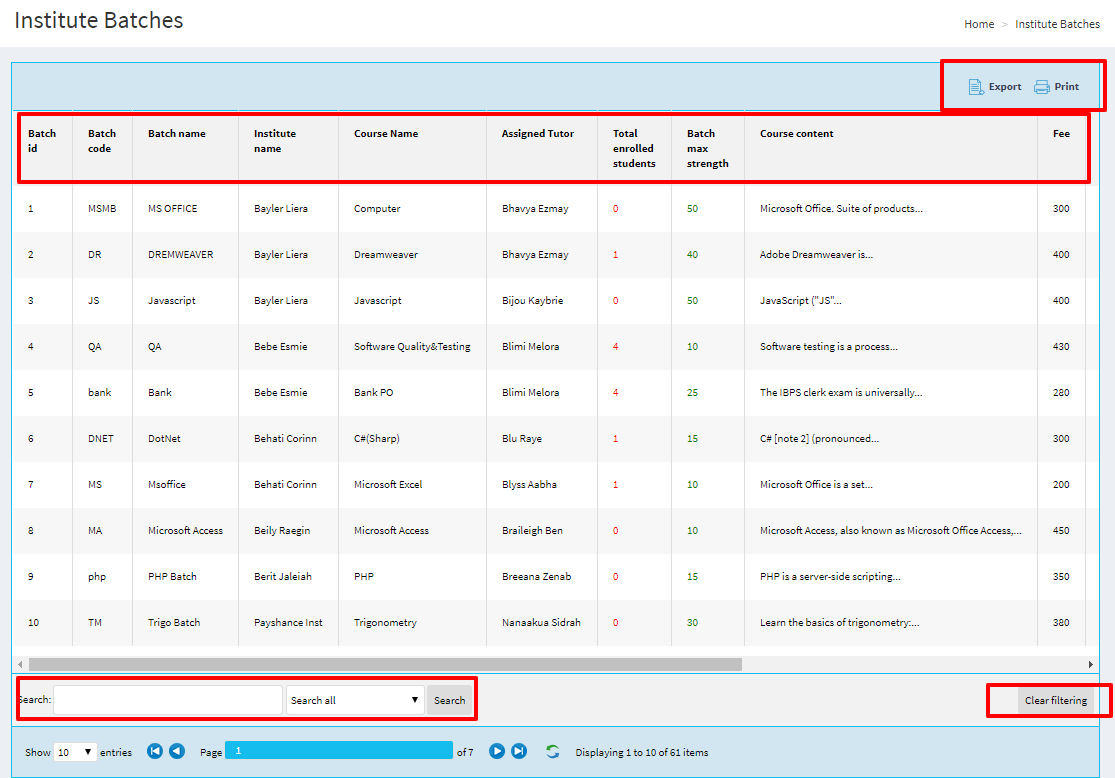1115x778 pixels.
Task: Click the Clear filtering button
Action: [1055, 700]
